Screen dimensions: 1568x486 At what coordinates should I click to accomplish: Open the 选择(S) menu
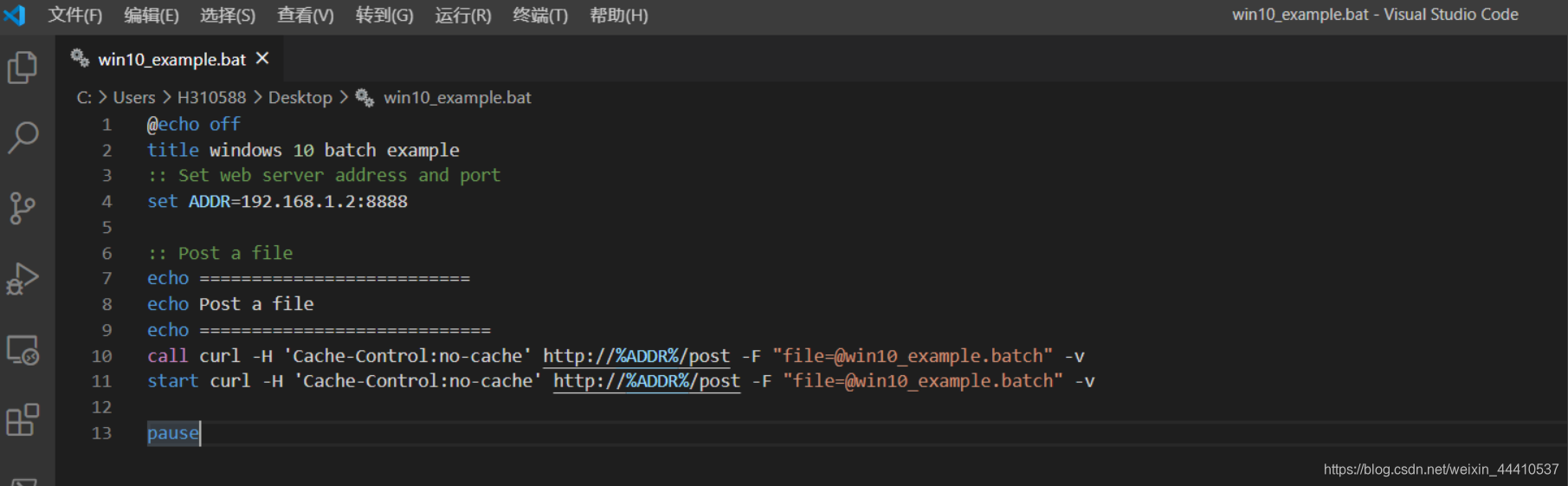(x=228, y=16)
